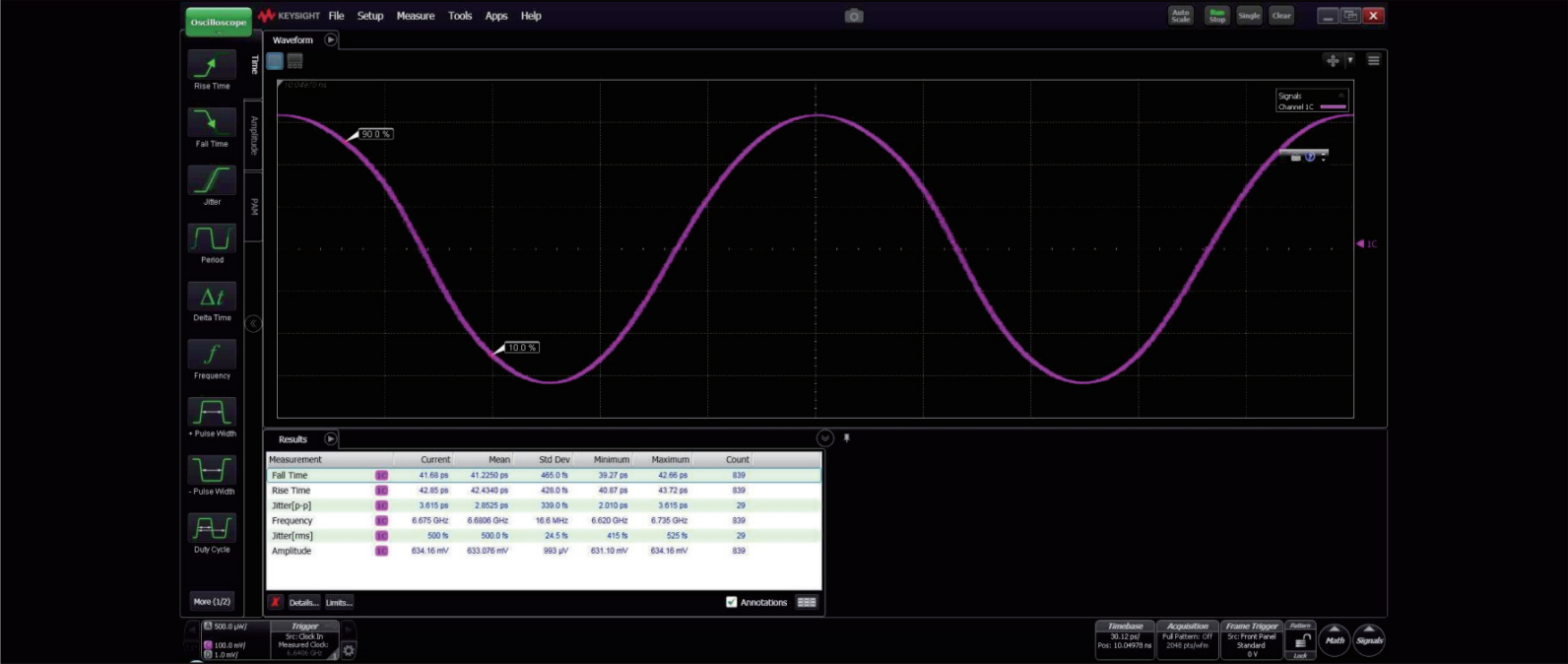Select the Rise Time measurement icon
1568x664 pixels.
tap(212, 66)
